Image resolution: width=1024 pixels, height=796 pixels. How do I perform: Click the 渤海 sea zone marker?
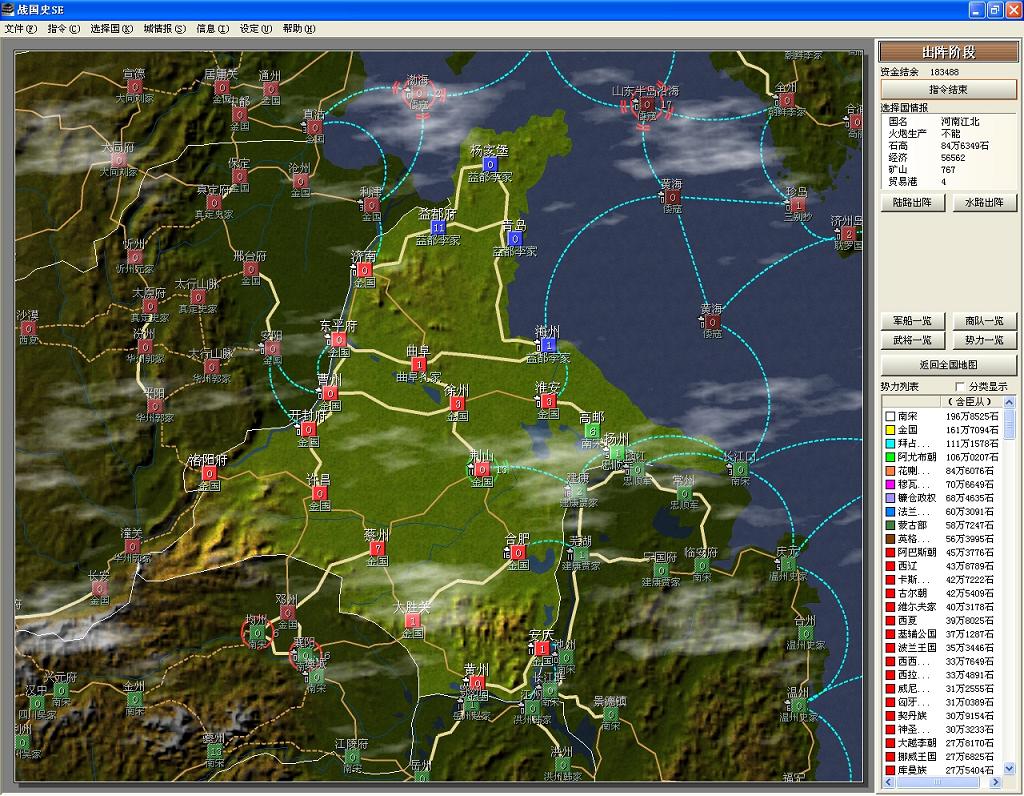tap(419, 94)
